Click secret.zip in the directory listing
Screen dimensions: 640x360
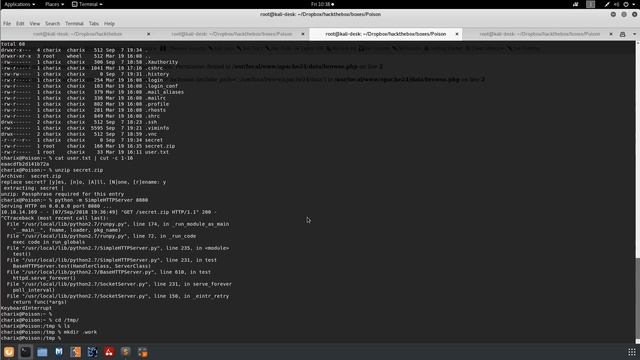[160, 146]
